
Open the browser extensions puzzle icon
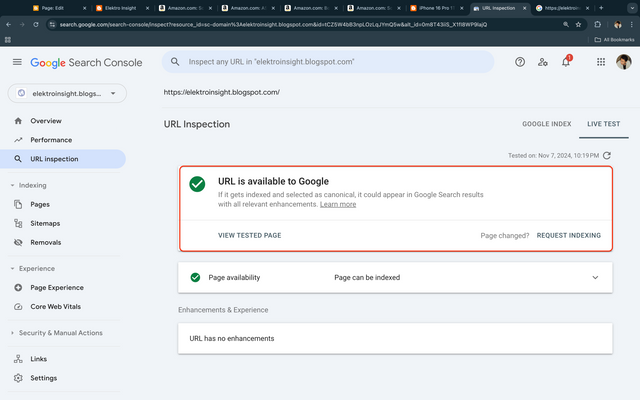click(x=598, y=24)
